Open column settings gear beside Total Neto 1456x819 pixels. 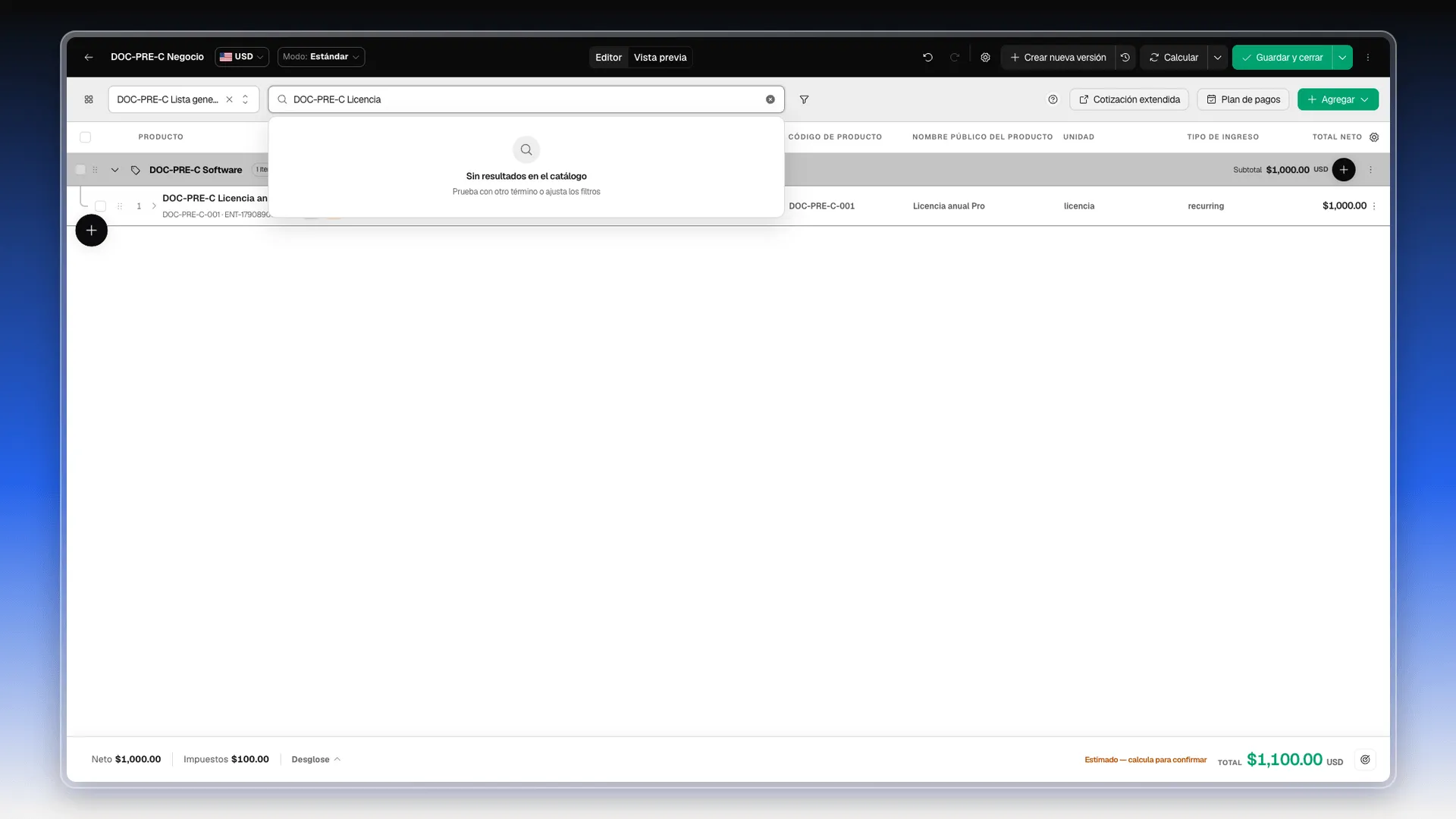(x=1374, y=137)
